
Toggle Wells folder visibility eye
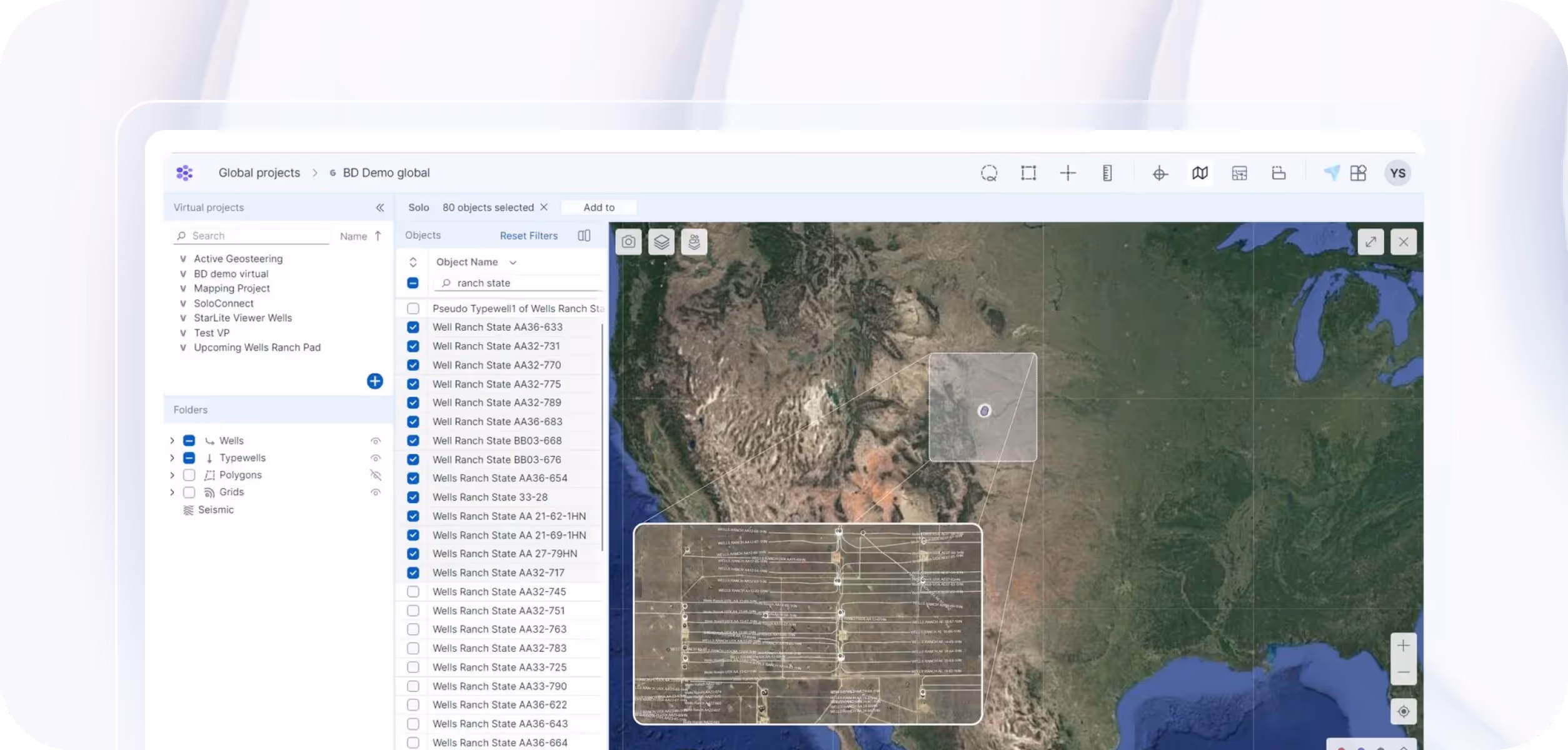(376, 441)
